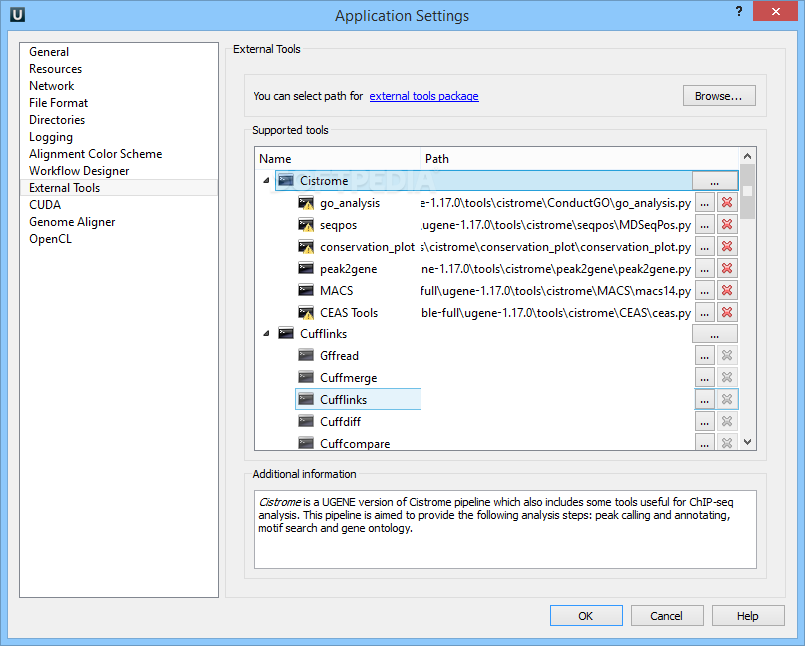Click the CEAS Tools warning icon
The width and height of the screenshot is (805, 646).
click(x=306, y=313)
